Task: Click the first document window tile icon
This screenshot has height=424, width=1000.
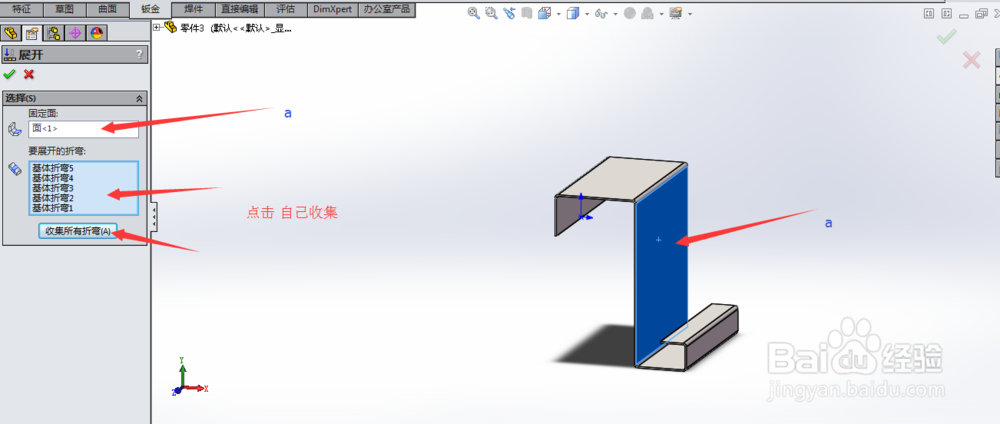Action: pos(929,13)
